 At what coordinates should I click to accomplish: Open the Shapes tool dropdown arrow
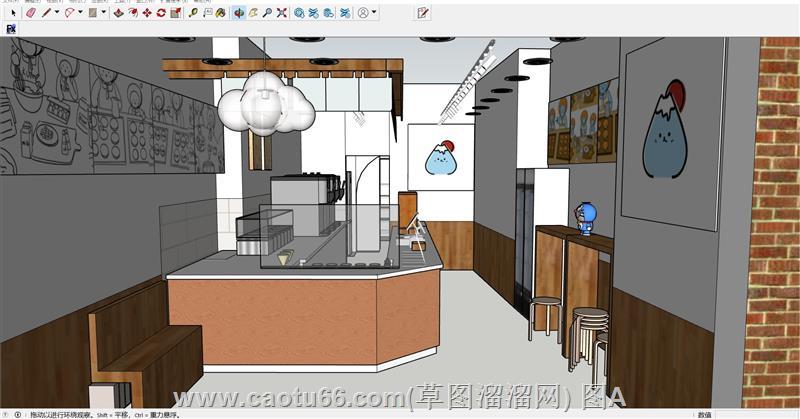click(104, 12)
